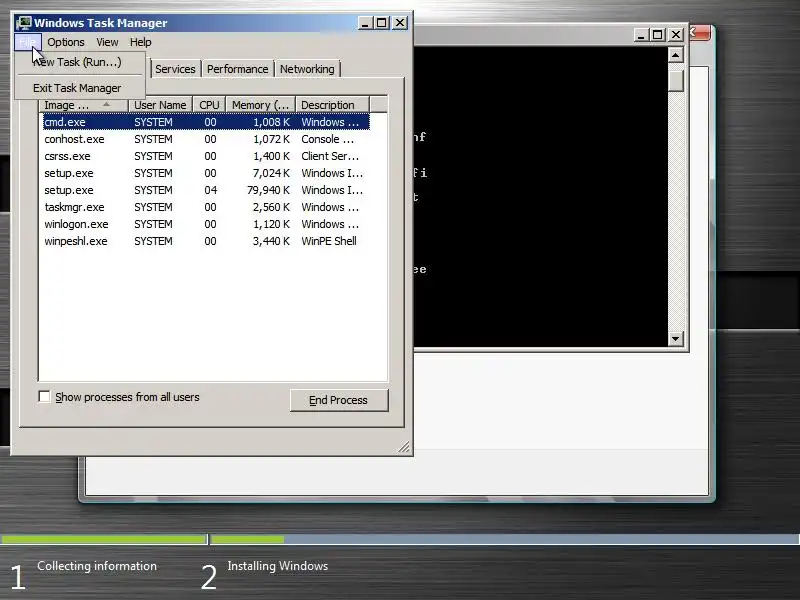Select setup.exe using 7,024 K memory
The width and height of the screenshot is (800, 600).
[x=206, y=173]
